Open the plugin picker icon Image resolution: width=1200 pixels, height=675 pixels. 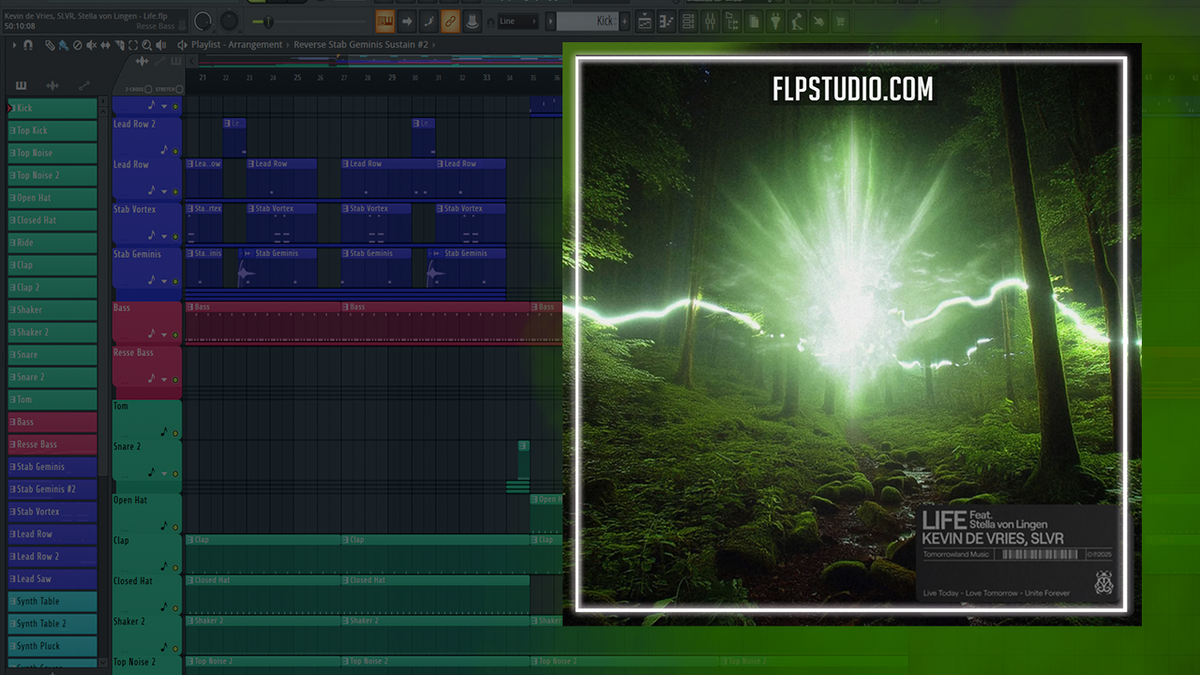773,20
